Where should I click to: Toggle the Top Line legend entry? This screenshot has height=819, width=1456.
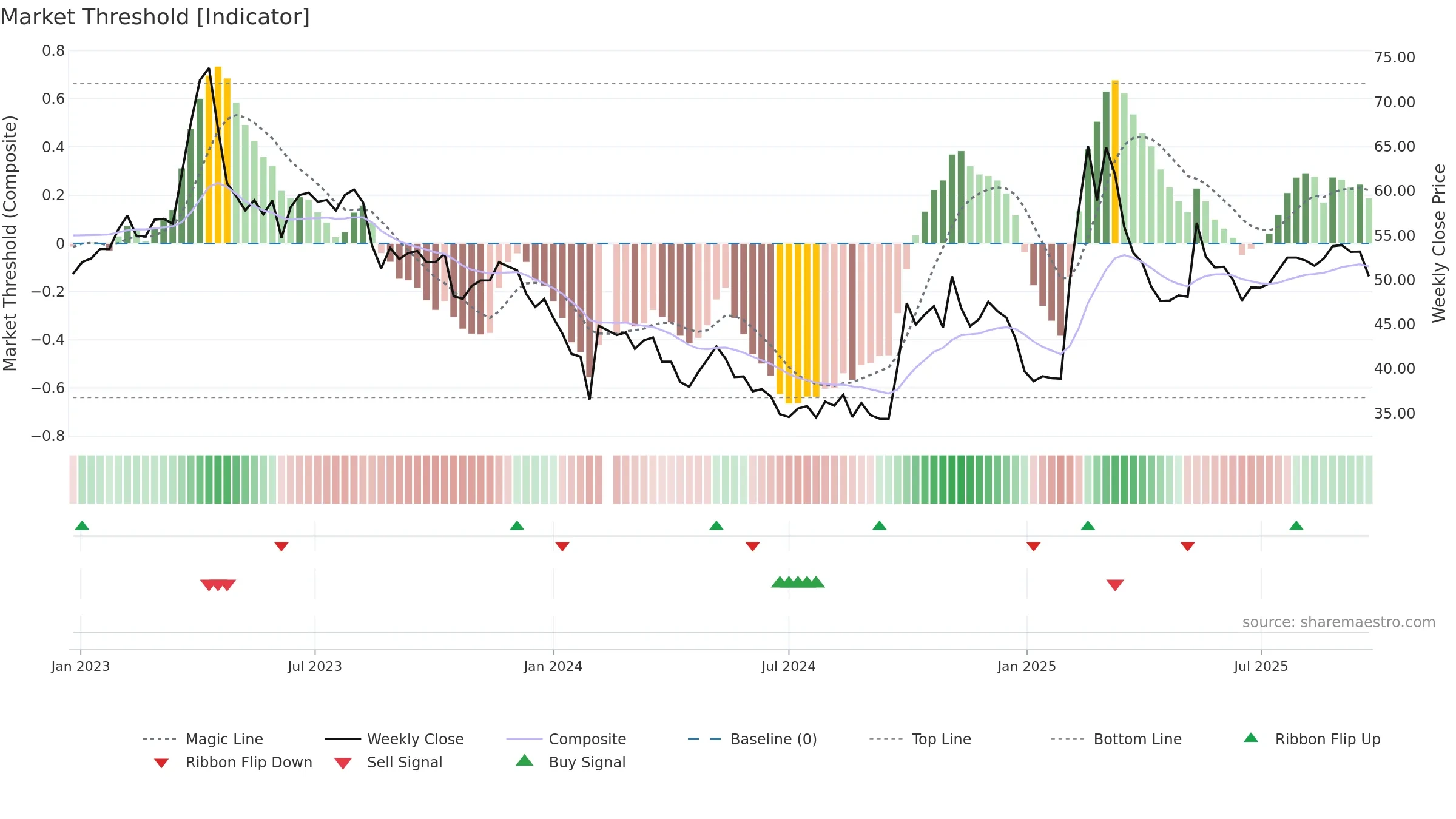[x=920, y=739]
